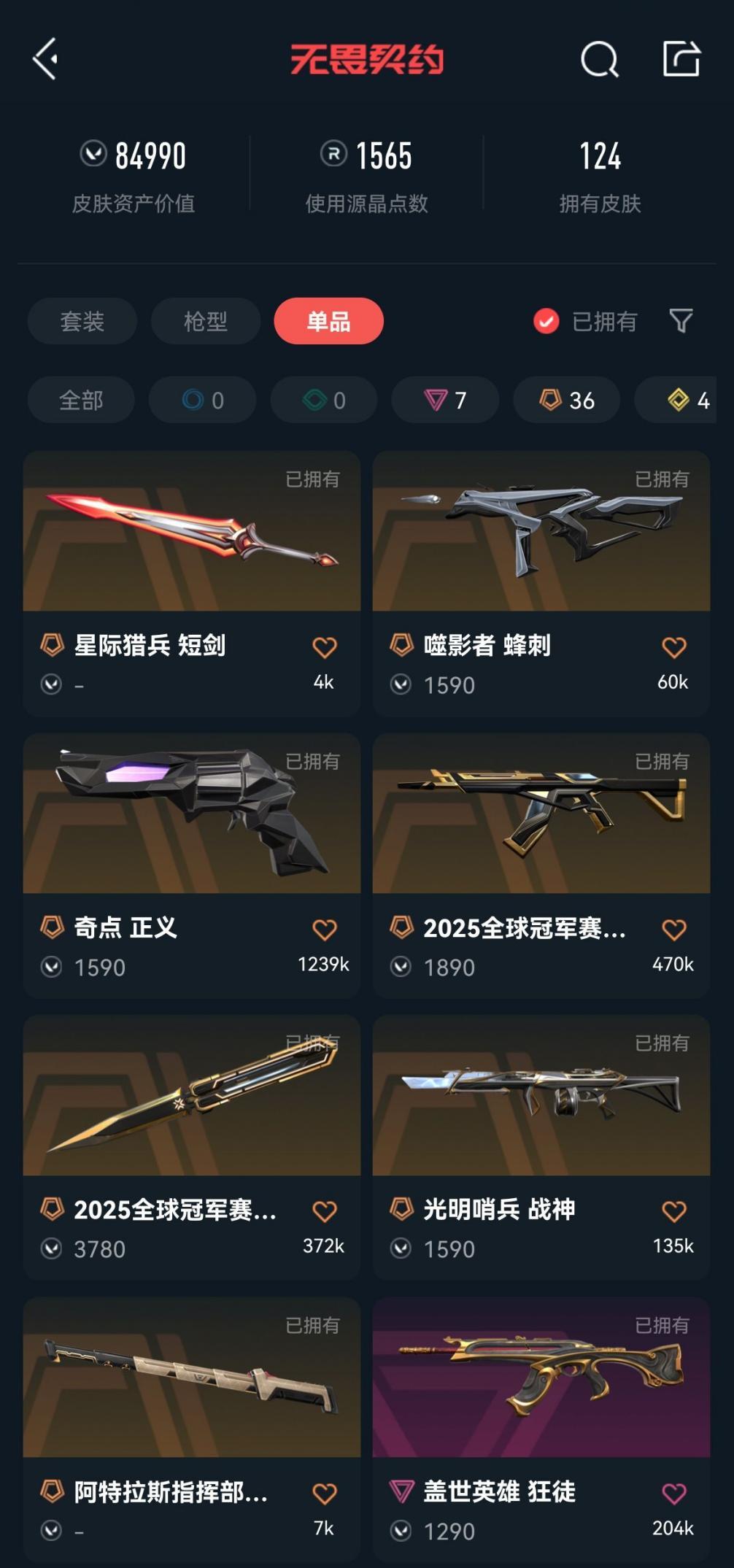Filter by pink triangle tier showing 7

coord(445,400)
